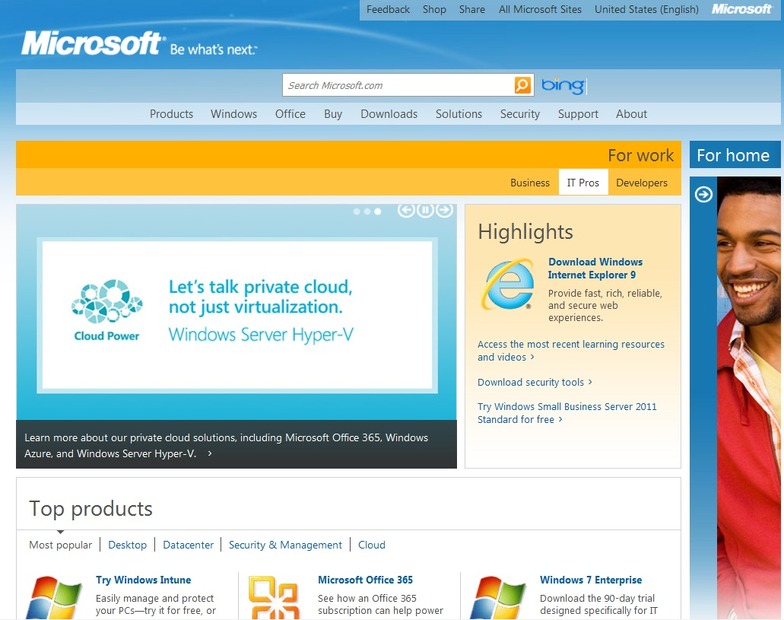The image size is (784, 620).
Task: Open All Microsoft Sites
Action: [x=540, y=10]
